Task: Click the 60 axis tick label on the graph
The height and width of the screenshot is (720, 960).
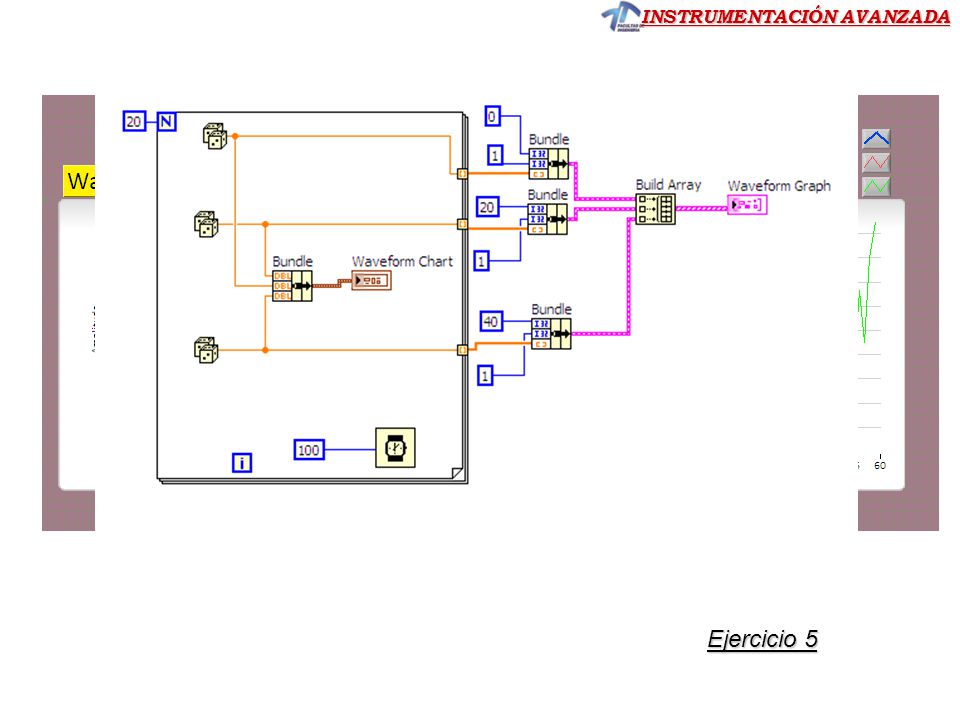Action: pyautogui.click(x=880, y=465)
